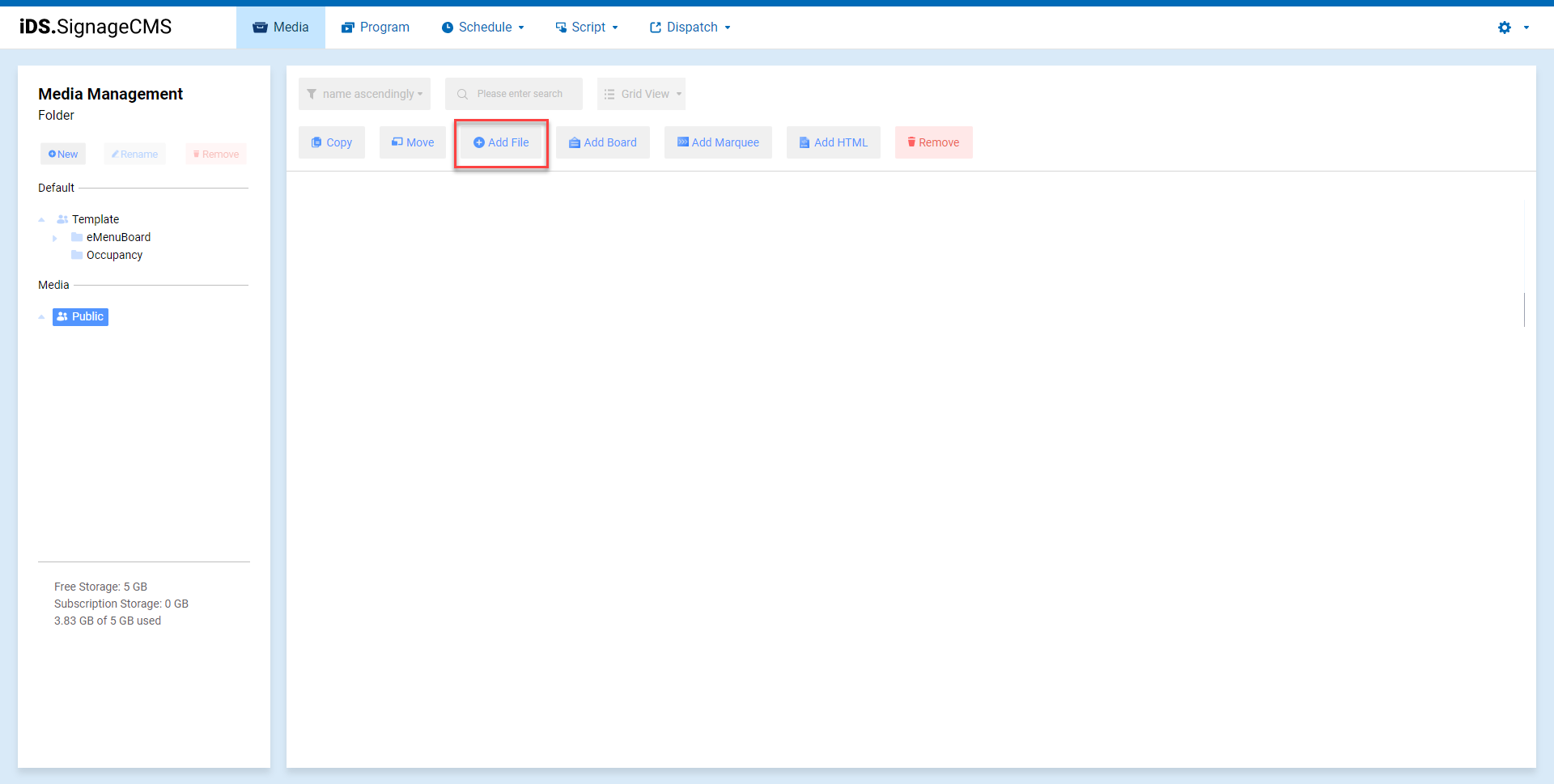
Task: Click the 'Free Storage: 5 GB' text
Action: click(100, 587)
